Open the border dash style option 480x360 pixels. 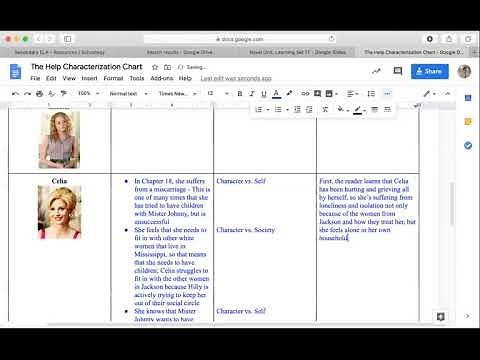tap(387, 109)
